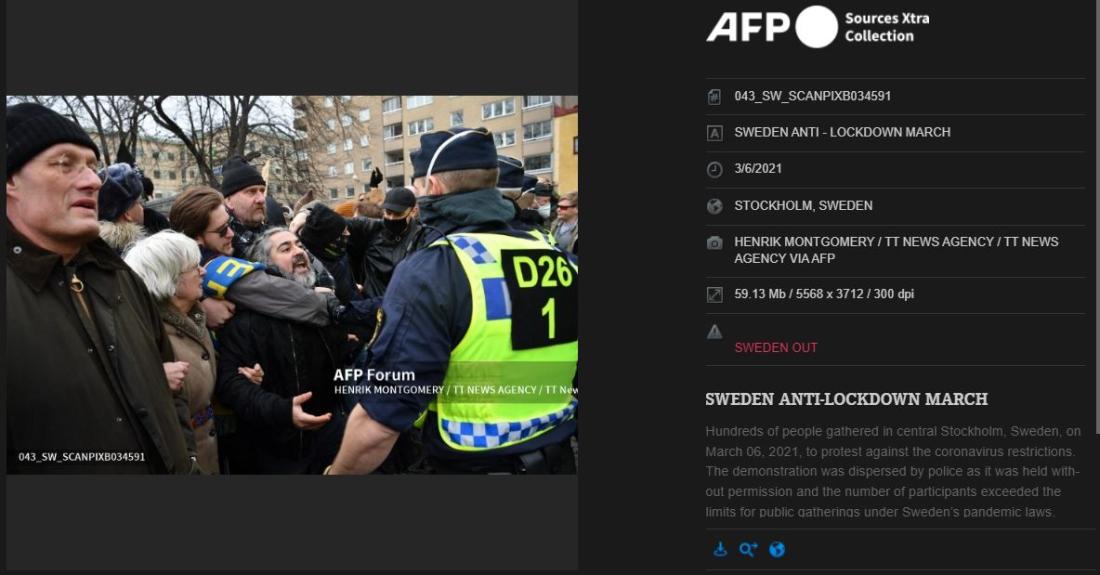Screen dimensions: 1100x575
Task: Click the magnifier similar-search icon
Action: (x=748, y=550)
